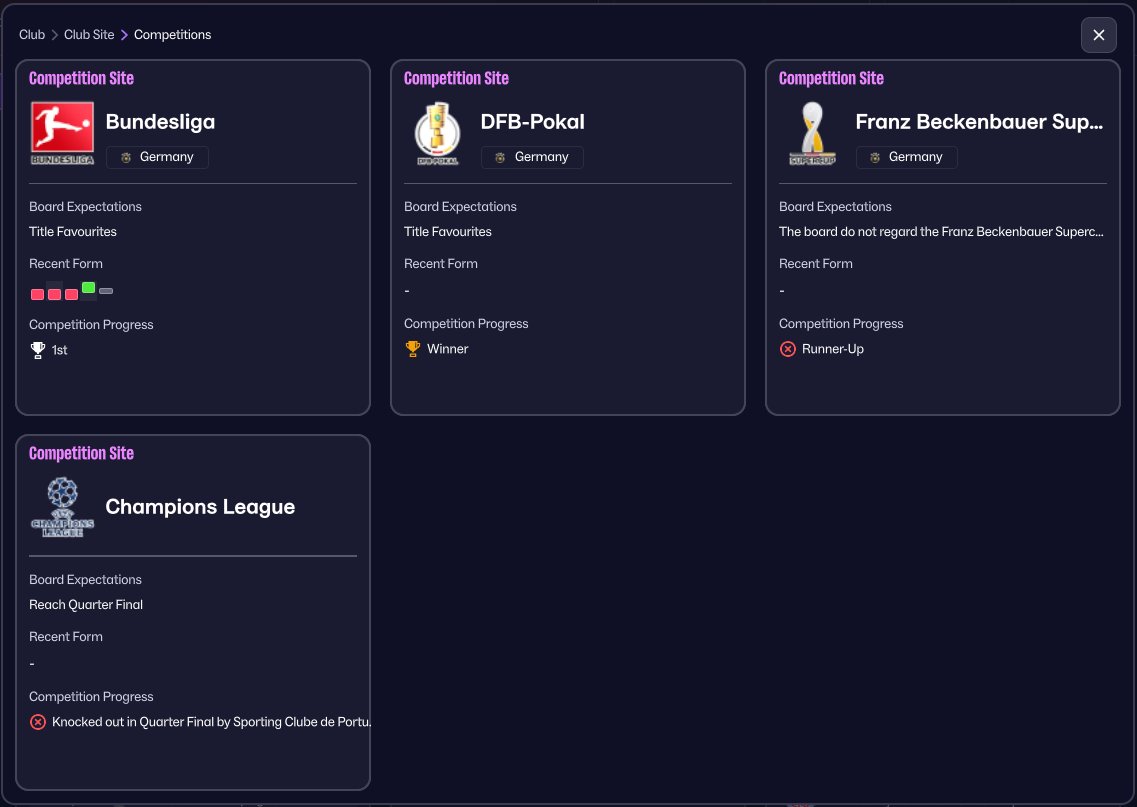Click Recent Form label on DFB-Pokal card
Image resolution: width=1137 pixels, height=807 pixels.
[x=441, y=264]
